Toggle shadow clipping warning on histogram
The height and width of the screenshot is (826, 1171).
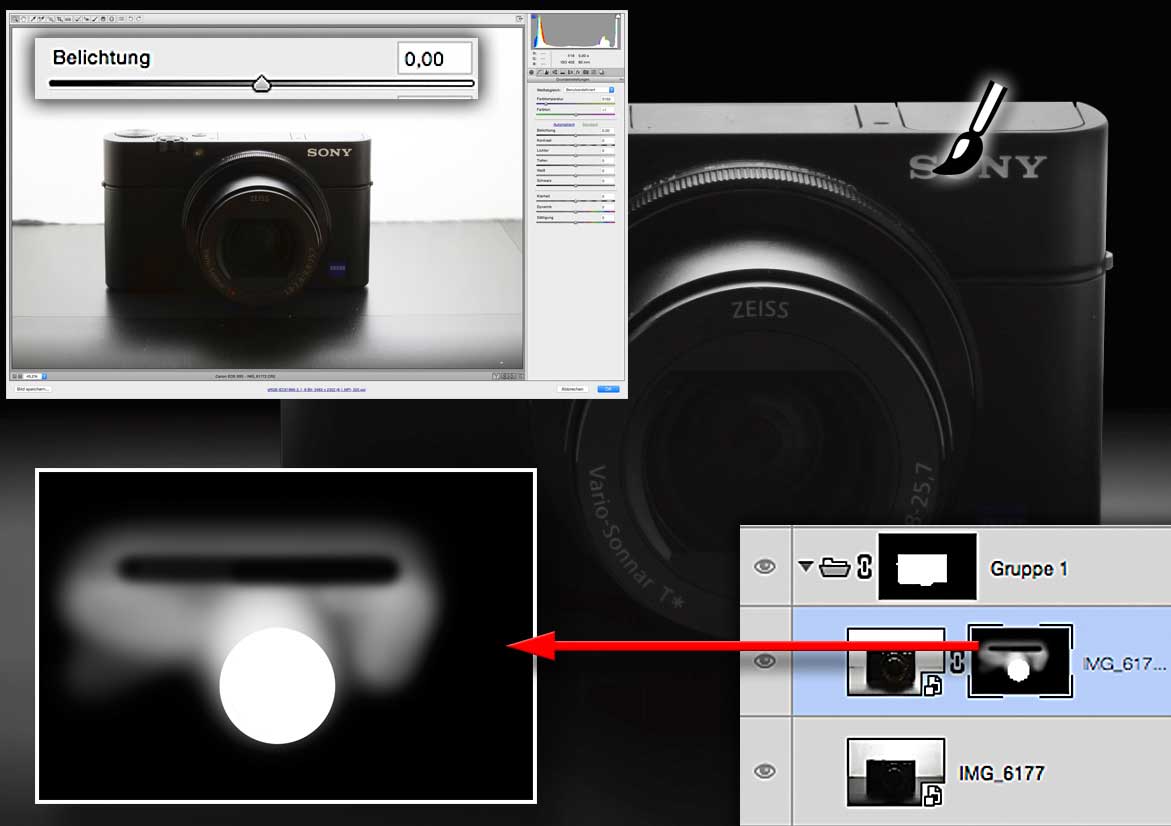point(533,16)
